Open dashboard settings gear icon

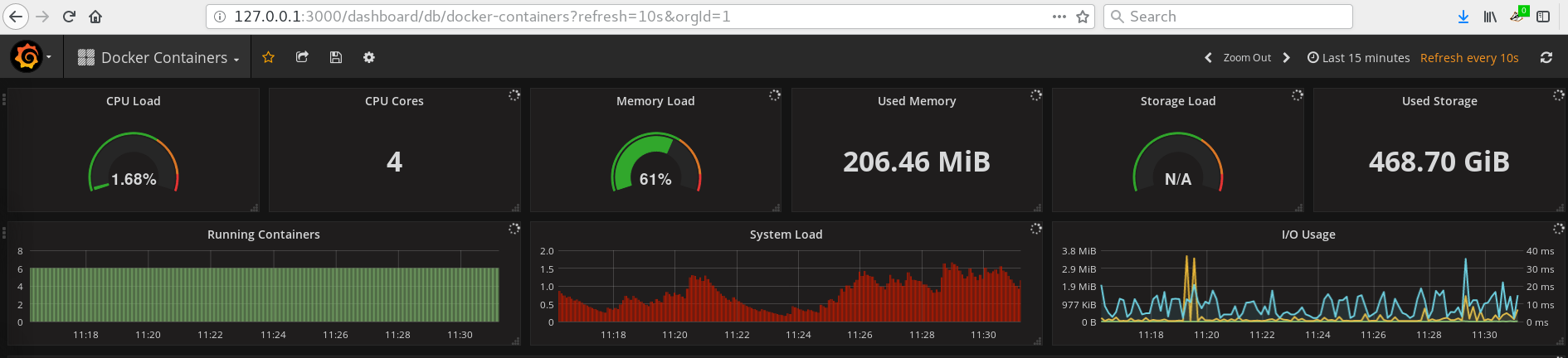point(369,57)
